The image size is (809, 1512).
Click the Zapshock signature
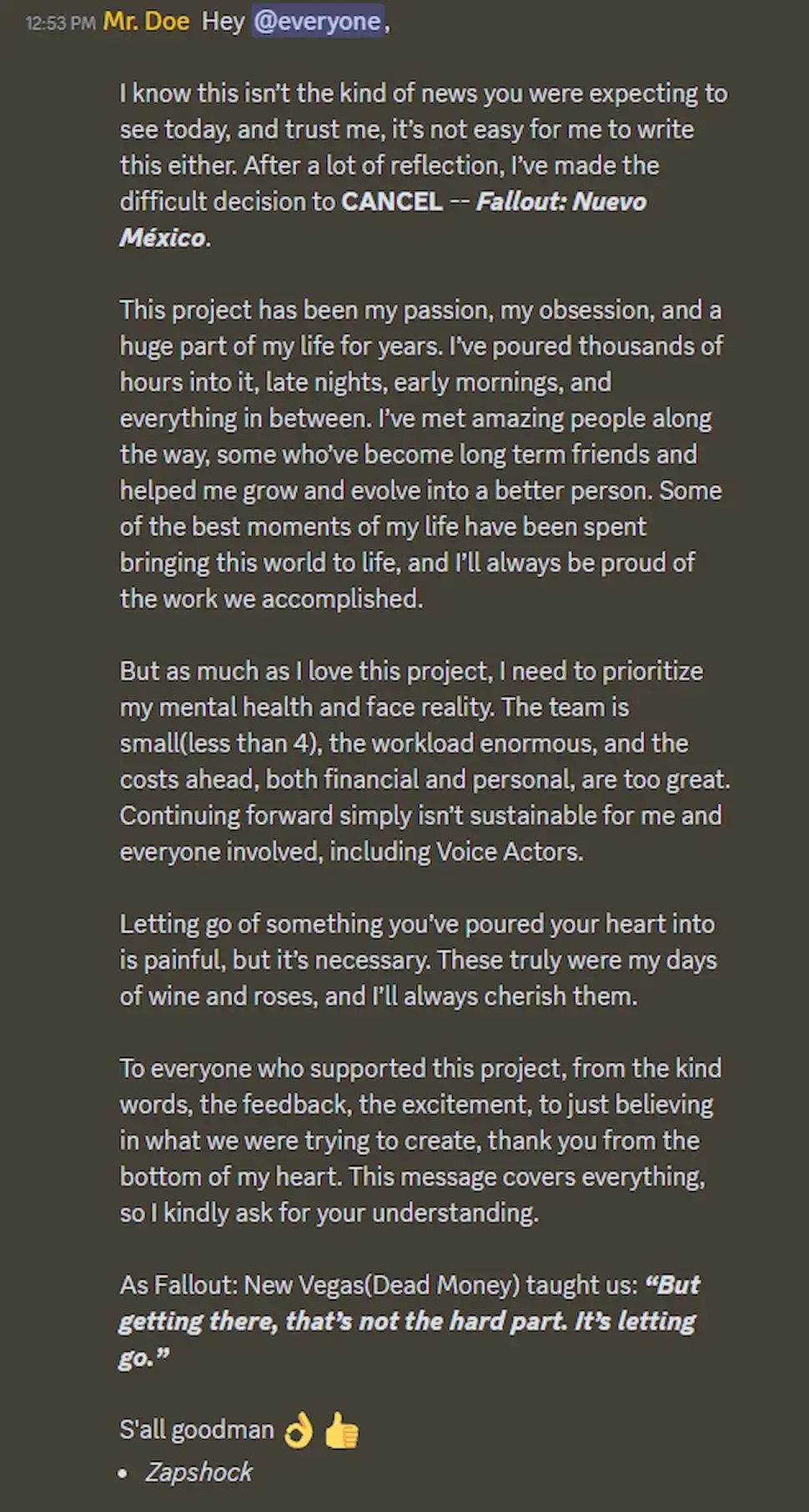point(198,1472)
